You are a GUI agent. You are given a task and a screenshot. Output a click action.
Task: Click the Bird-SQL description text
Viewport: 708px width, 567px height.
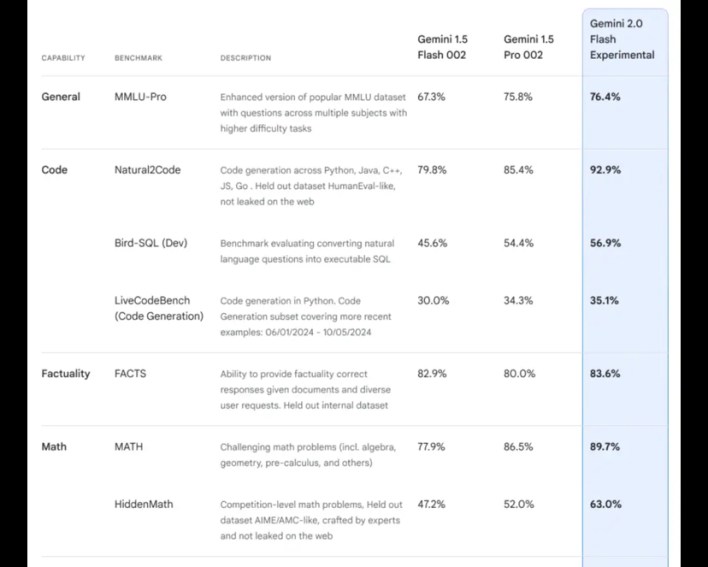[307, 251]
